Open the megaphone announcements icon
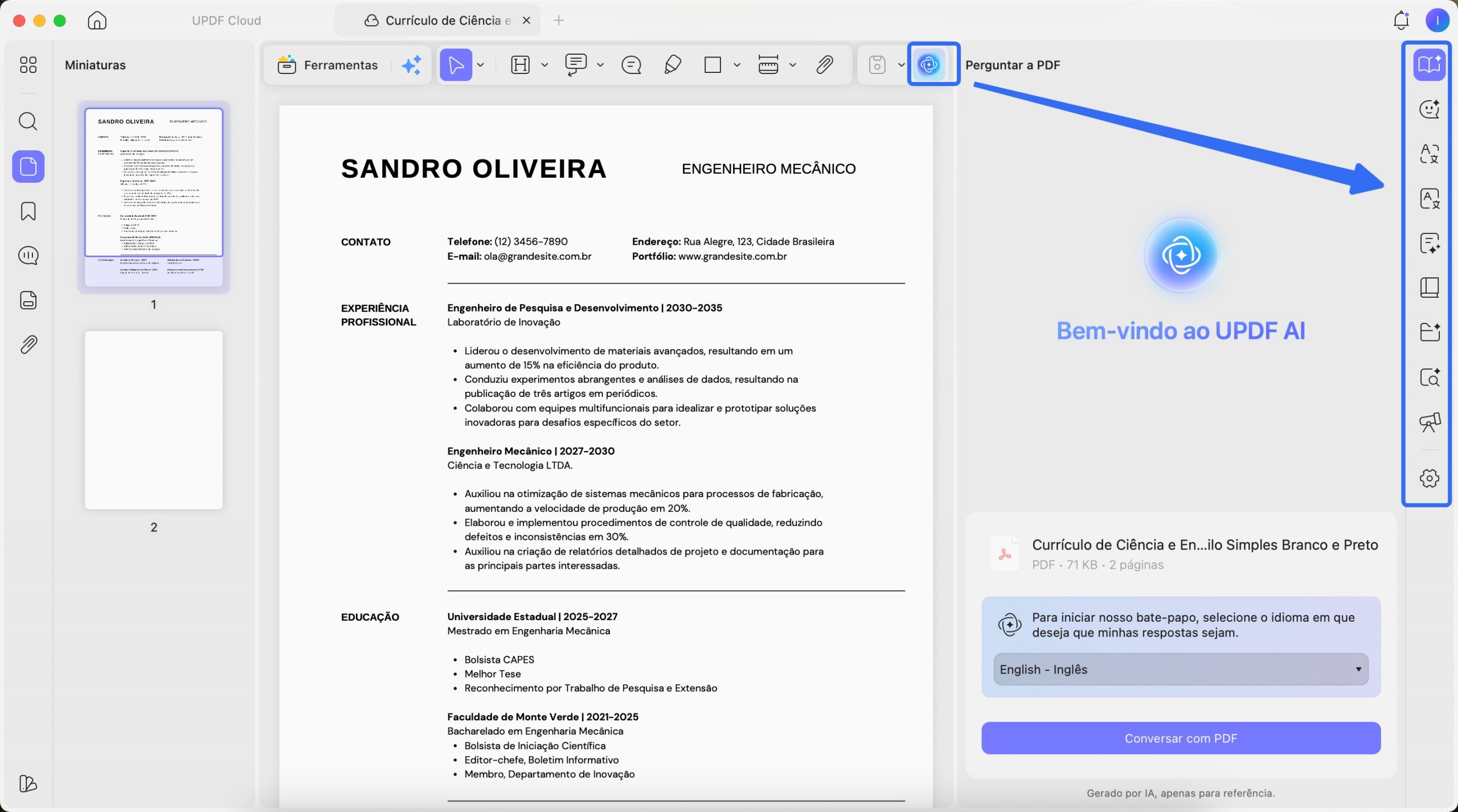This screenshot has height=812, width=1458. coord(1429,422)
